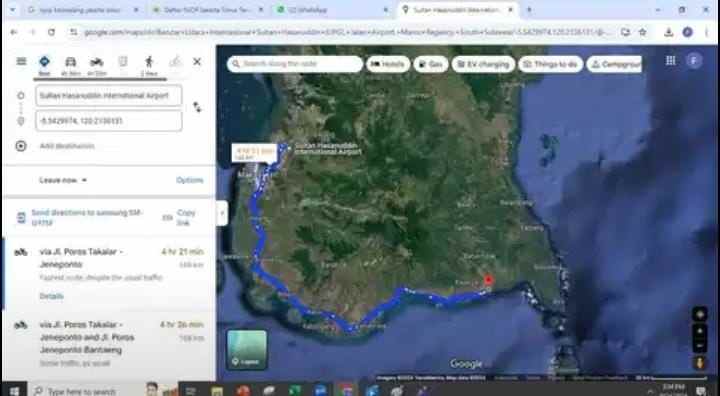This screenshot has width=720, height=396.
Task: Show your location on the map
Action: click(700, 314)
